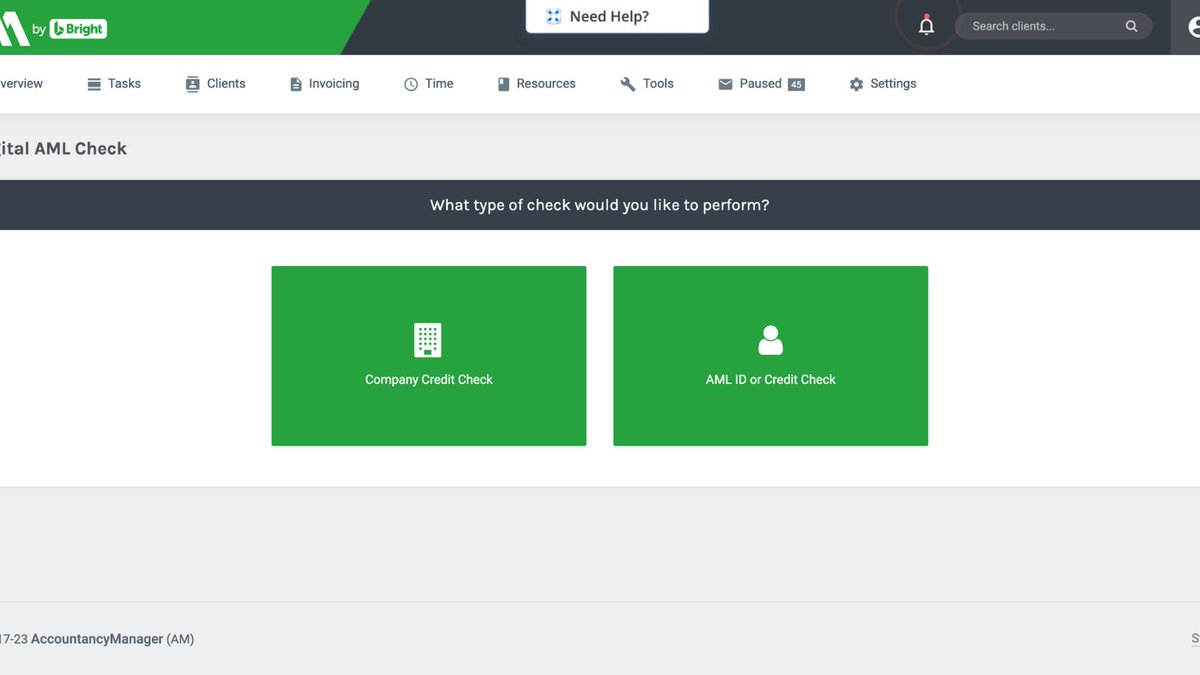Viewport: 1200px width, 675px height.
Task: Open the Resources menu
Action: [536, 84]
